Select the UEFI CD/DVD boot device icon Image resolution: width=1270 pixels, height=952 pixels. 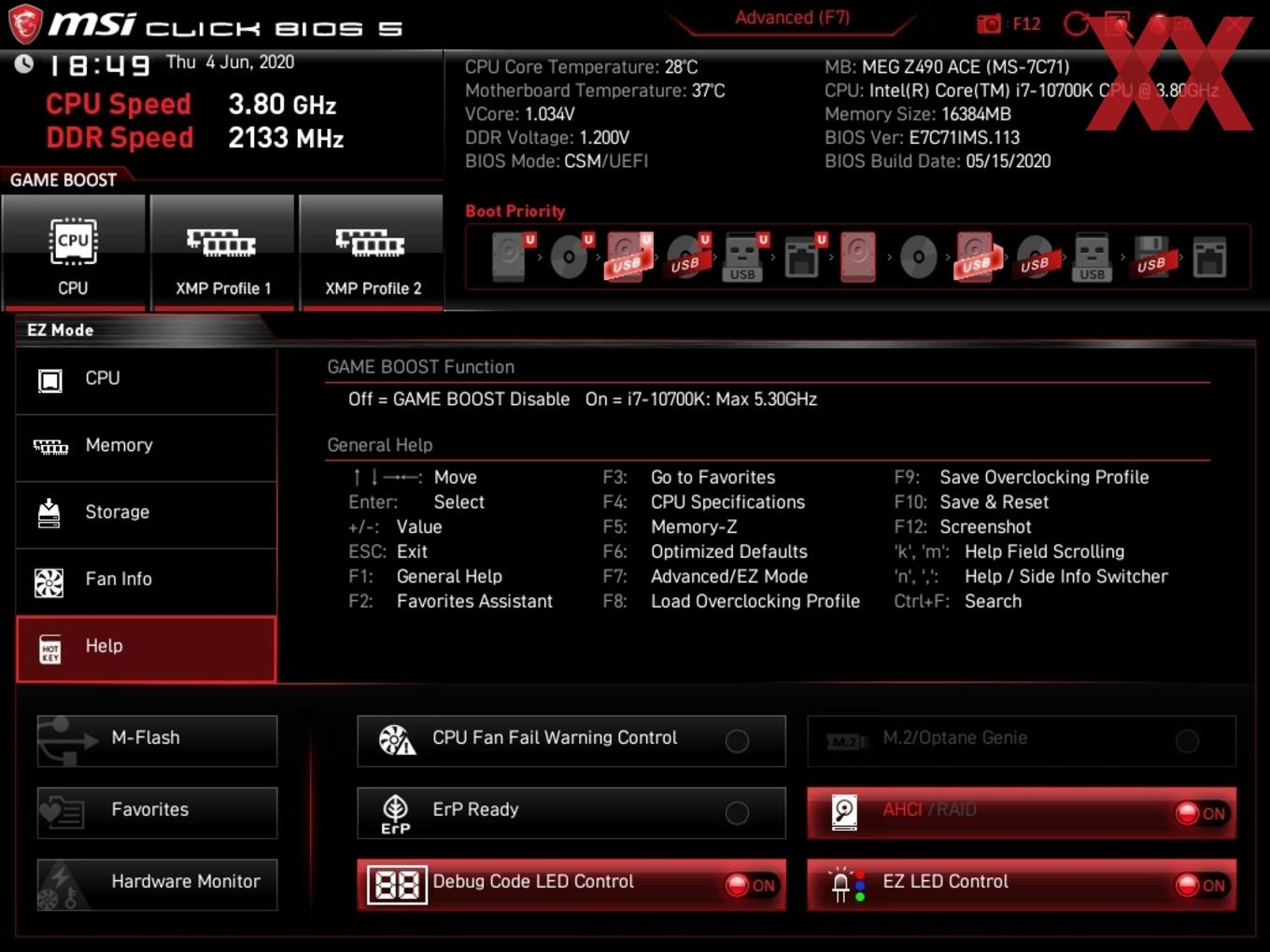[x=571, y=256]
